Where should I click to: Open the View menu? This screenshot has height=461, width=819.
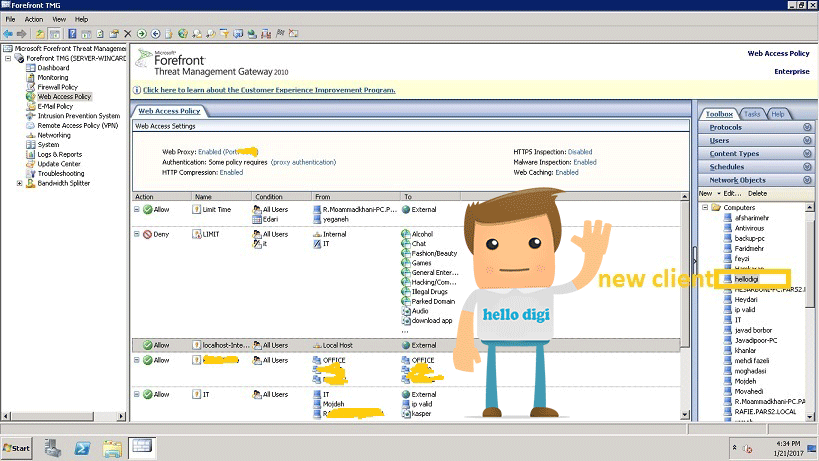point(59,19)
